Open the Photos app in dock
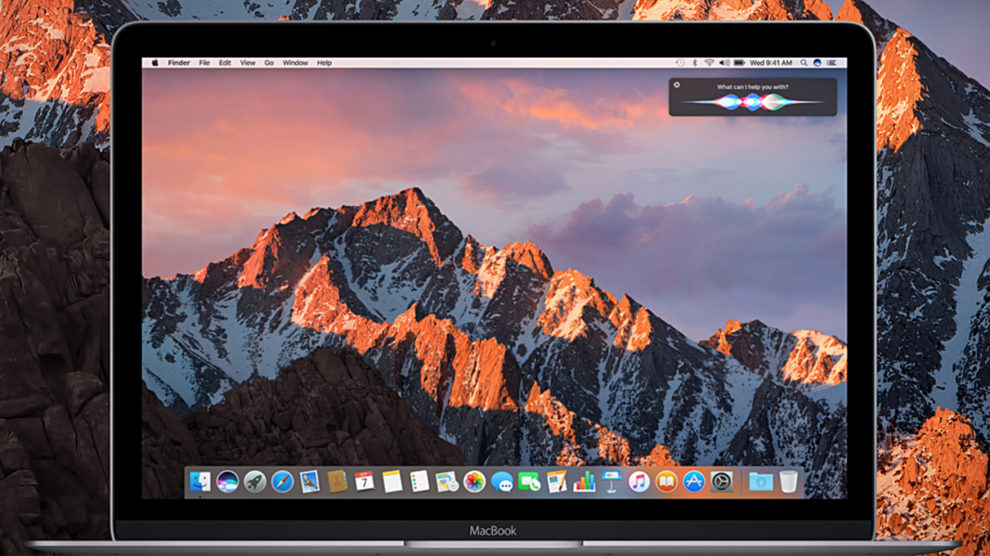 [474, 482]
